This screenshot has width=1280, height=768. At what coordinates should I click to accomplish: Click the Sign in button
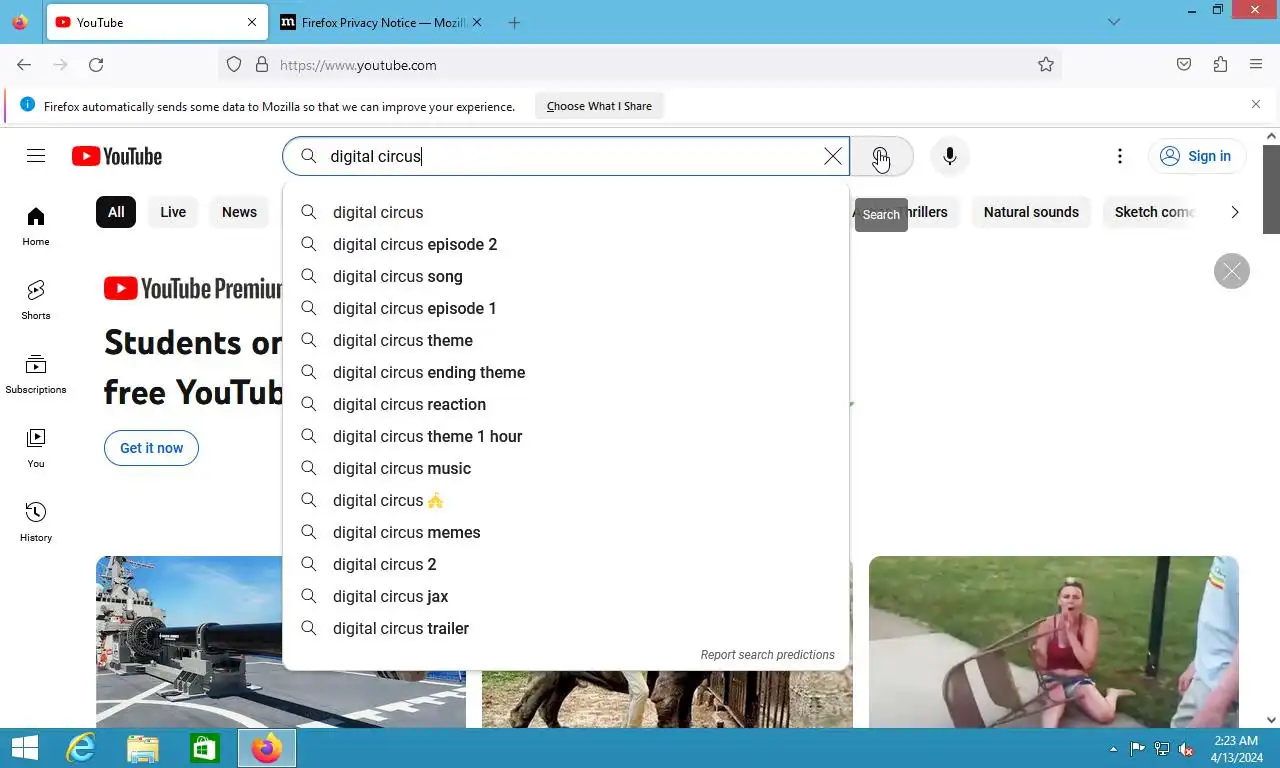1196,156
